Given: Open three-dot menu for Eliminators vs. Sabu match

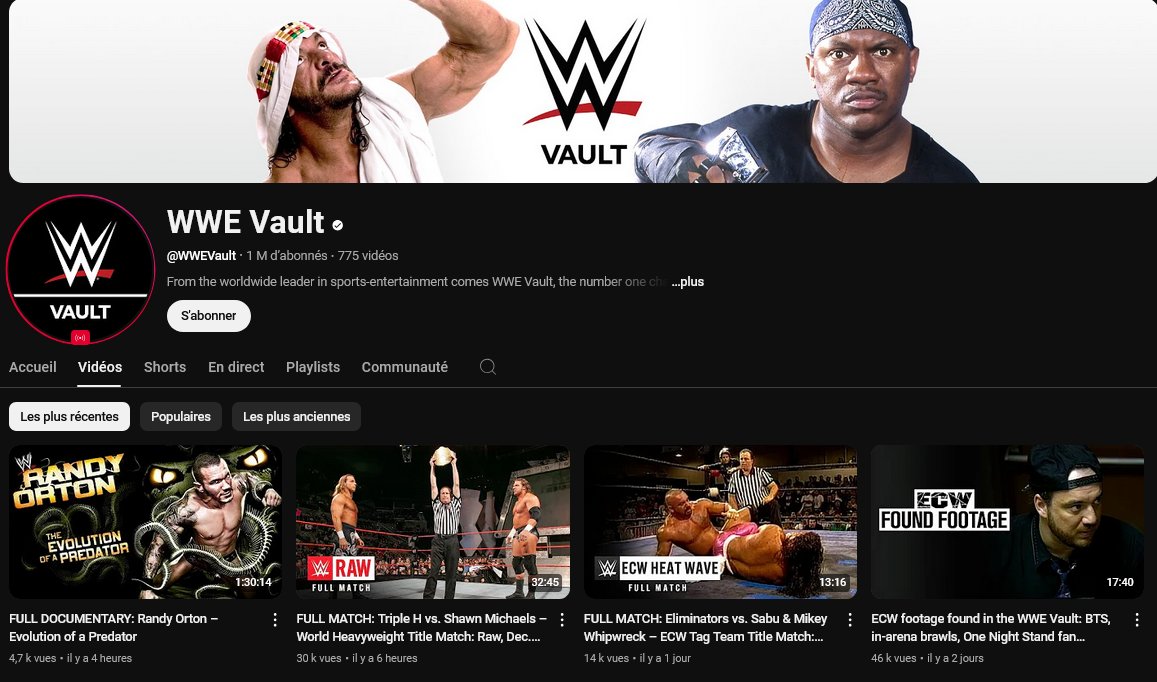Looking at the screenshot, I should click(849, 619).
